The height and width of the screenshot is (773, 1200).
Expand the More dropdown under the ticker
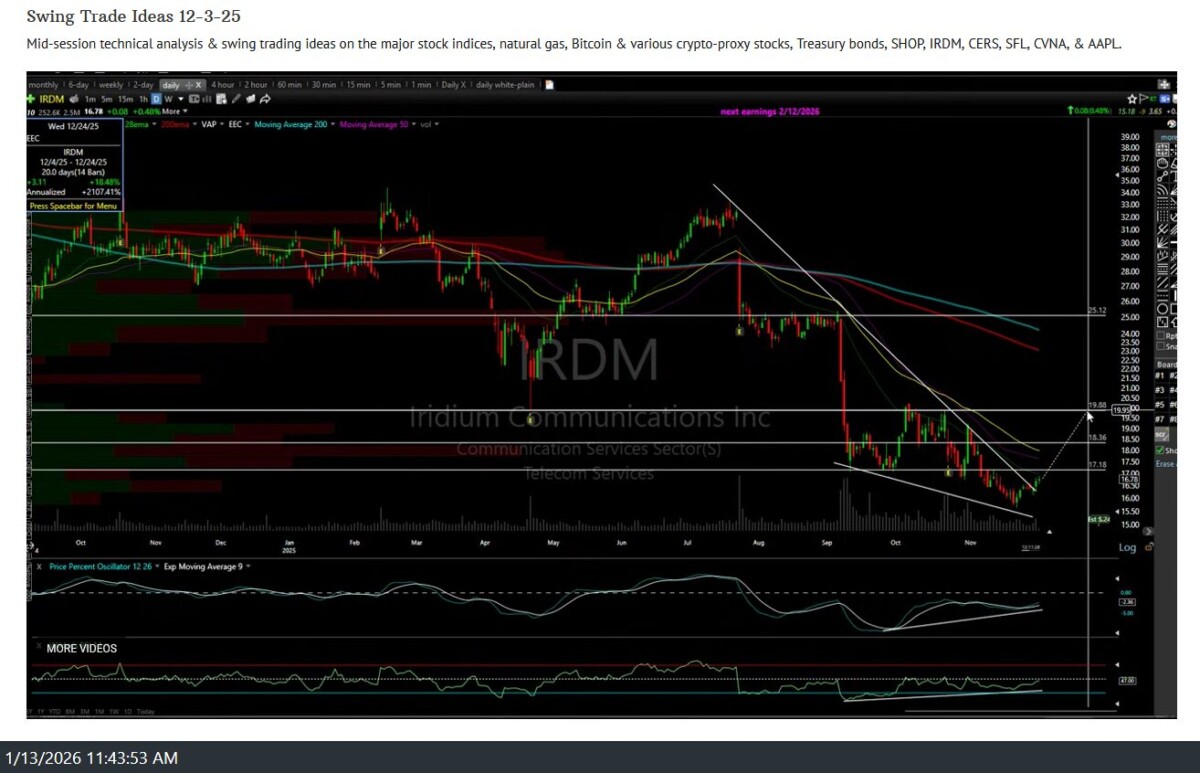click(170, 111)
